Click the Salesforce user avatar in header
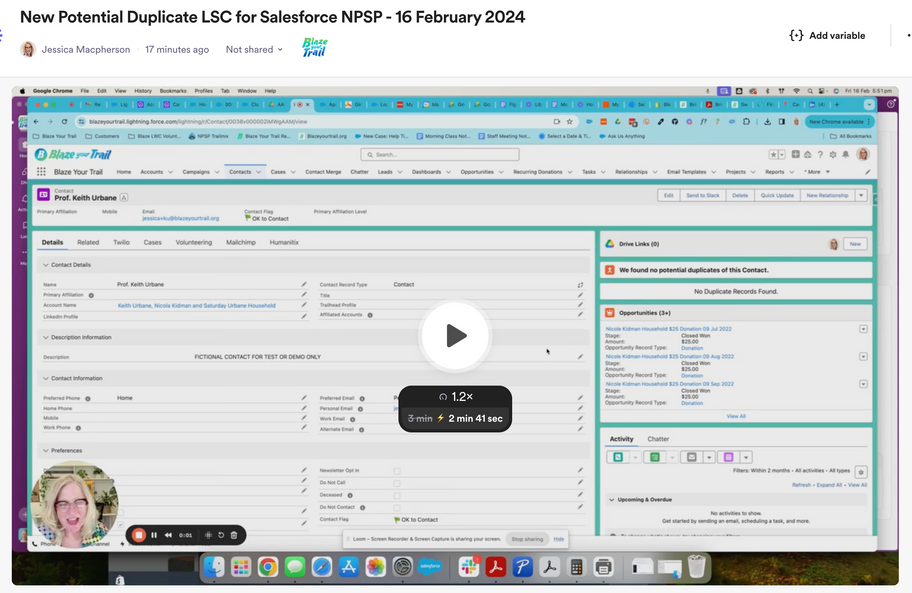The image size is (912, 593). click(863, 154)
